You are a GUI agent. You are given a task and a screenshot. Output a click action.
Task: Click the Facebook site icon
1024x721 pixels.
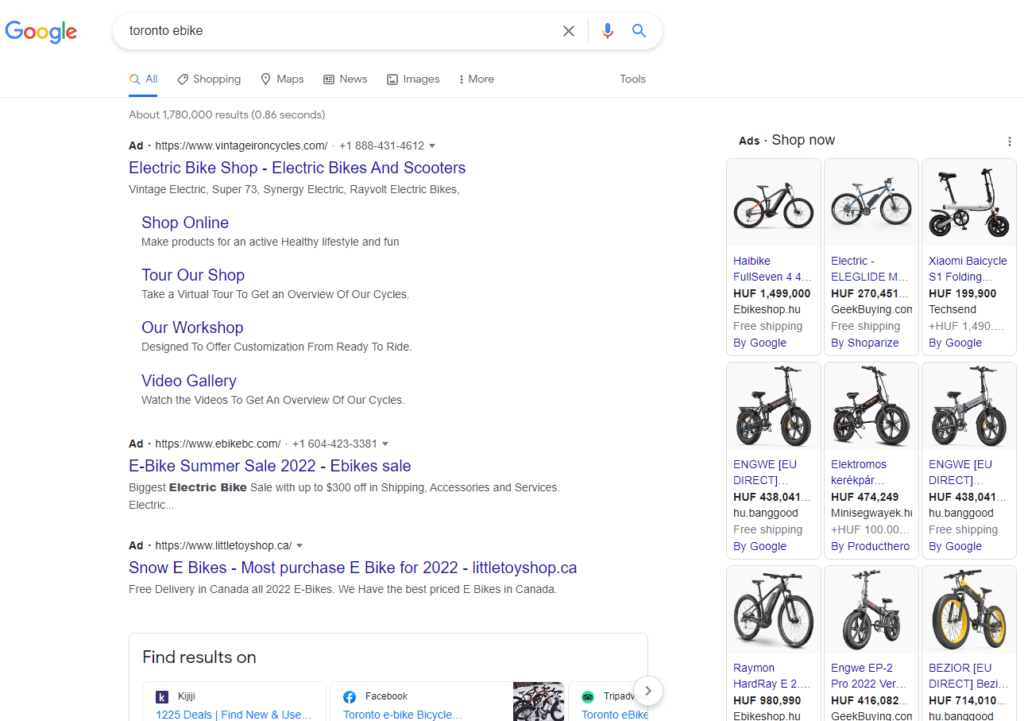[349, 697]
